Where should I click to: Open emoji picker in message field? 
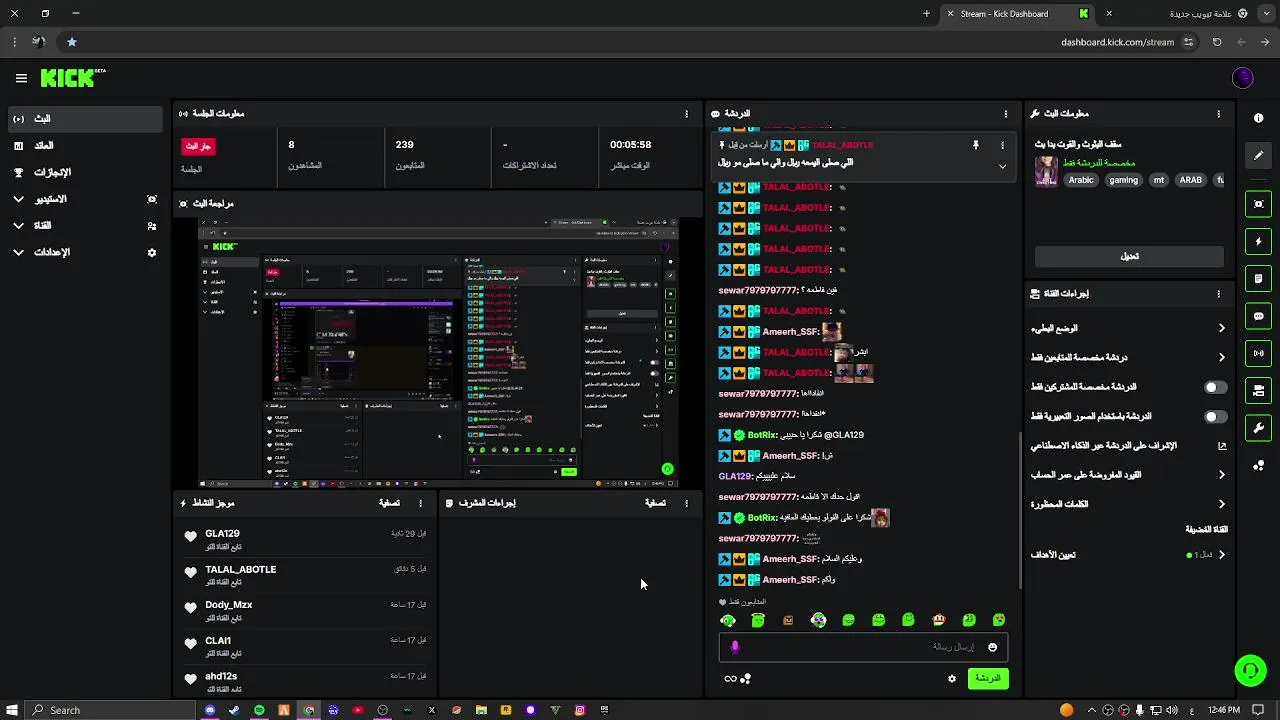(x=992, y=647)
